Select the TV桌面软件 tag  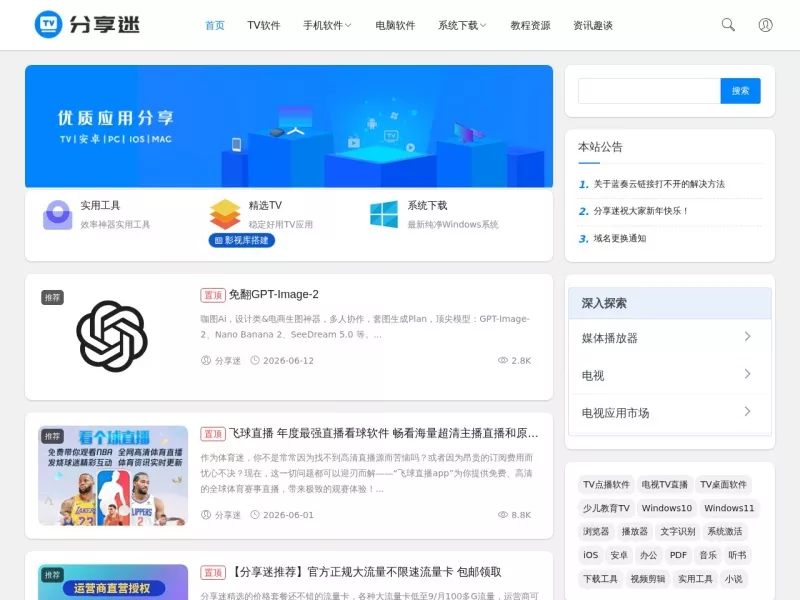pos(723,484)
